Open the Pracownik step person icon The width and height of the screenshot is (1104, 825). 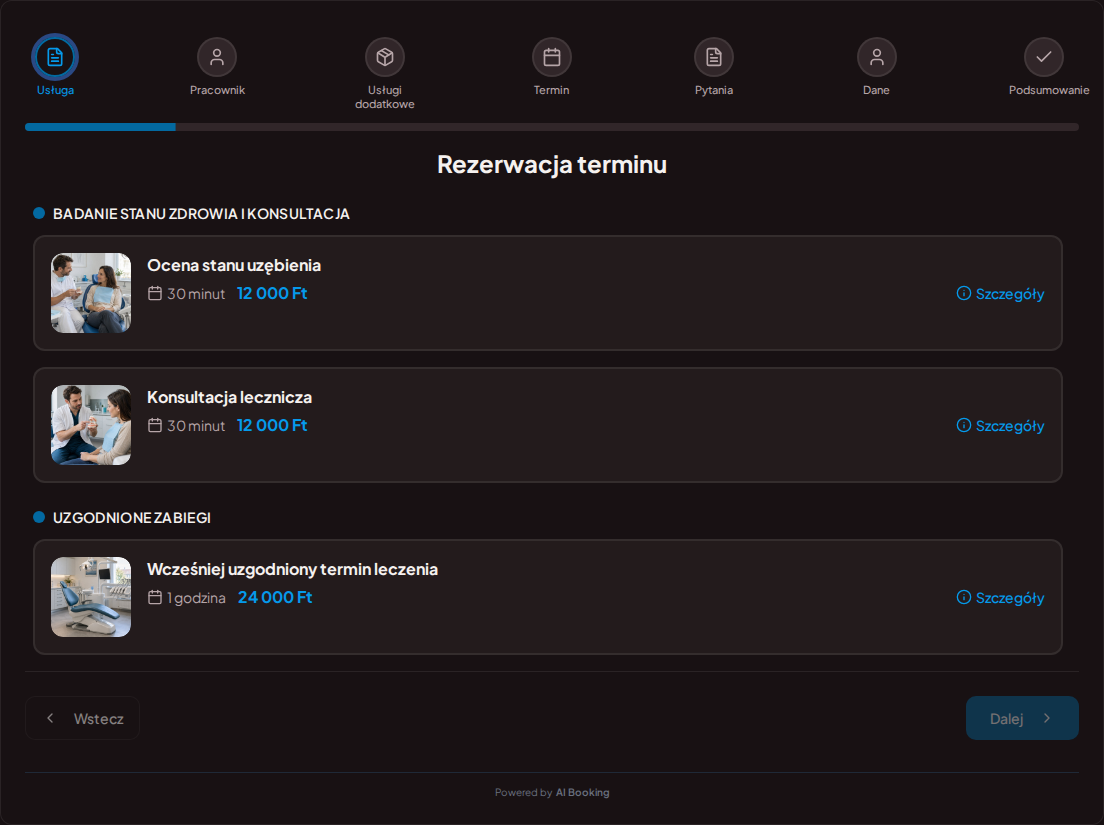[217, 57]
